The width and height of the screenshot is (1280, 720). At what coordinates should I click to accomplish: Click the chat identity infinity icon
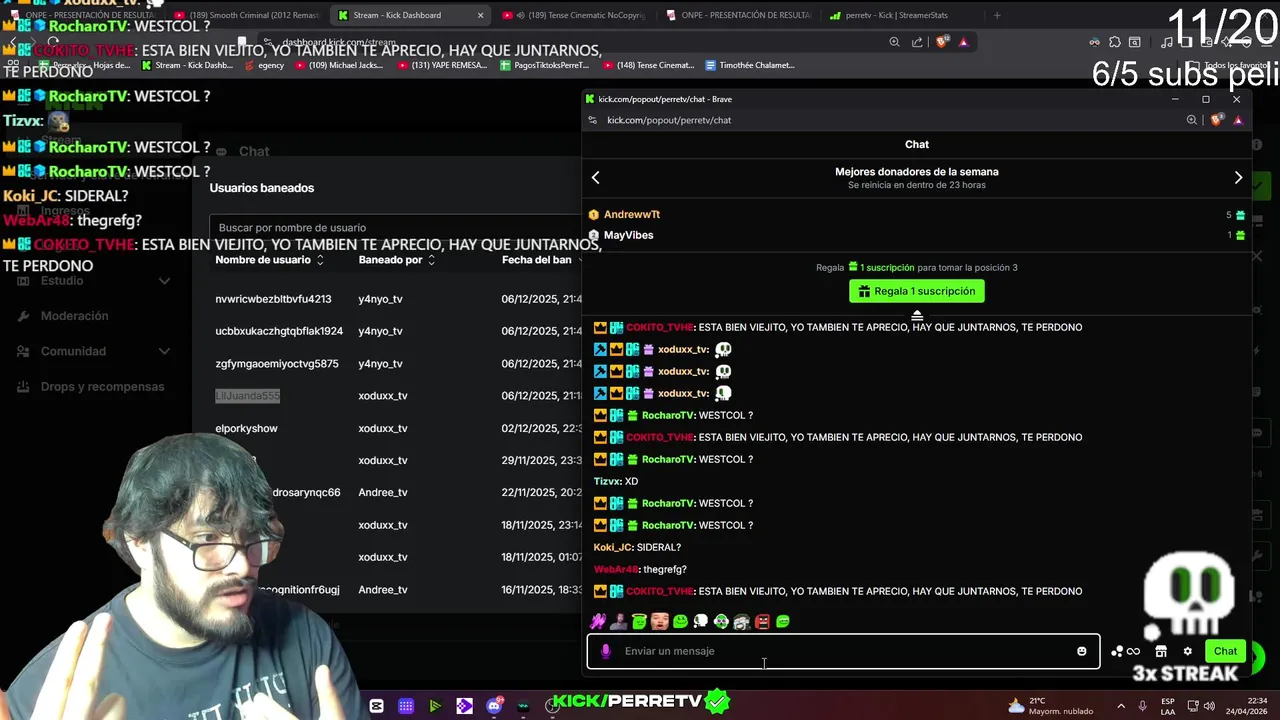pos(1133,651)
